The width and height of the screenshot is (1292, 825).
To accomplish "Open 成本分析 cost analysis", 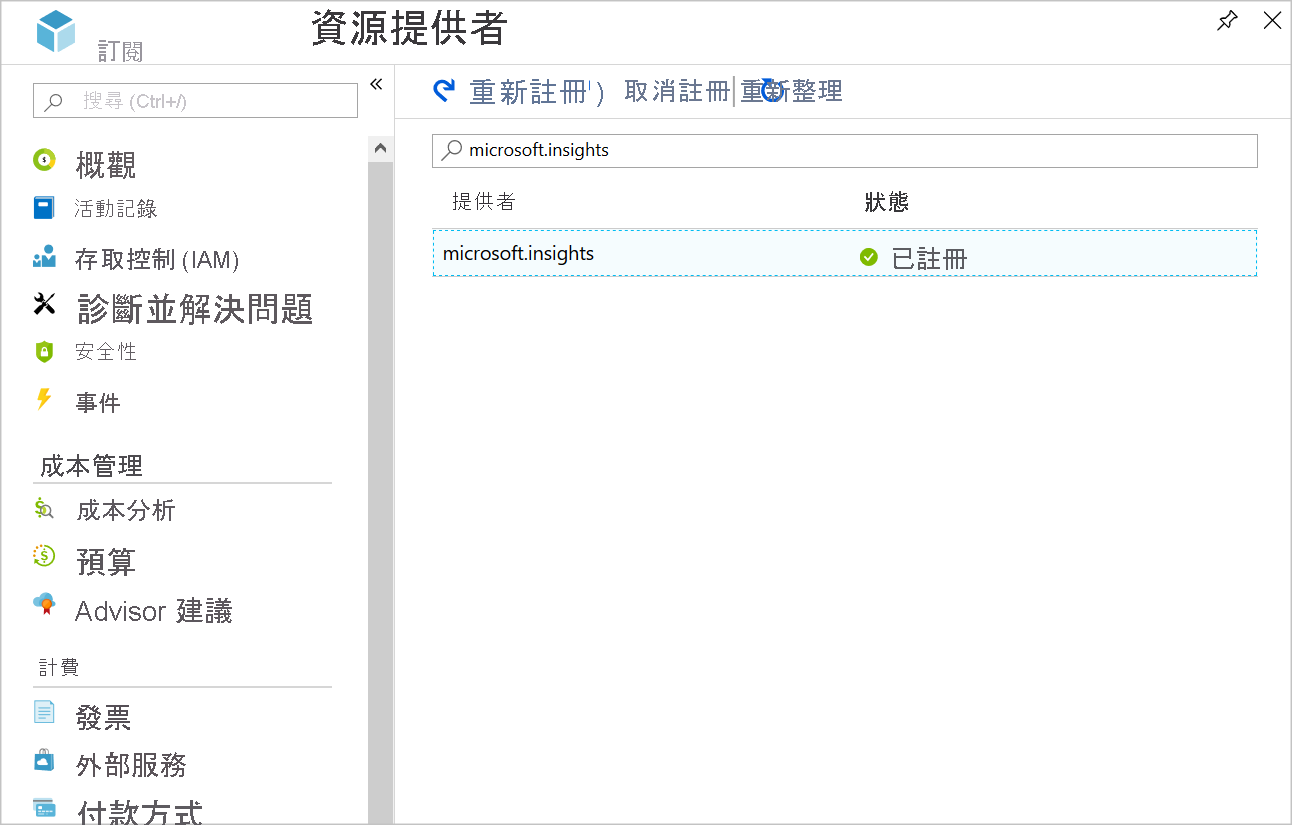I will click(x=126, y=511).
